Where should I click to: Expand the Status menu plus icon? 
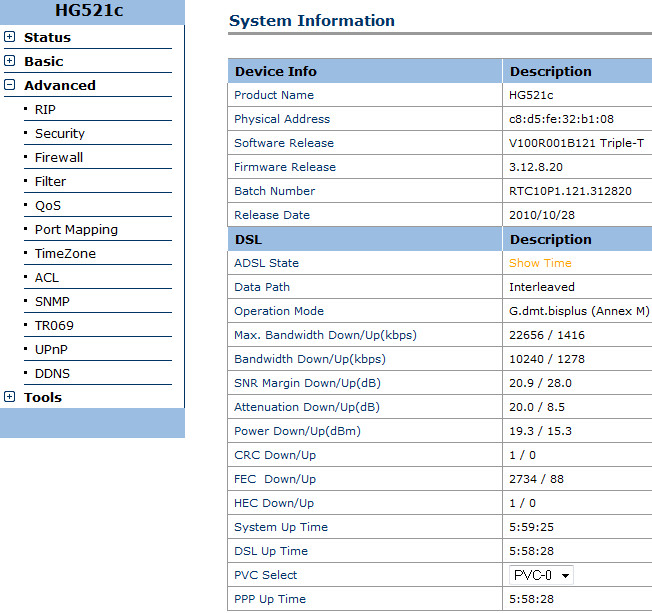coord(10,37)
